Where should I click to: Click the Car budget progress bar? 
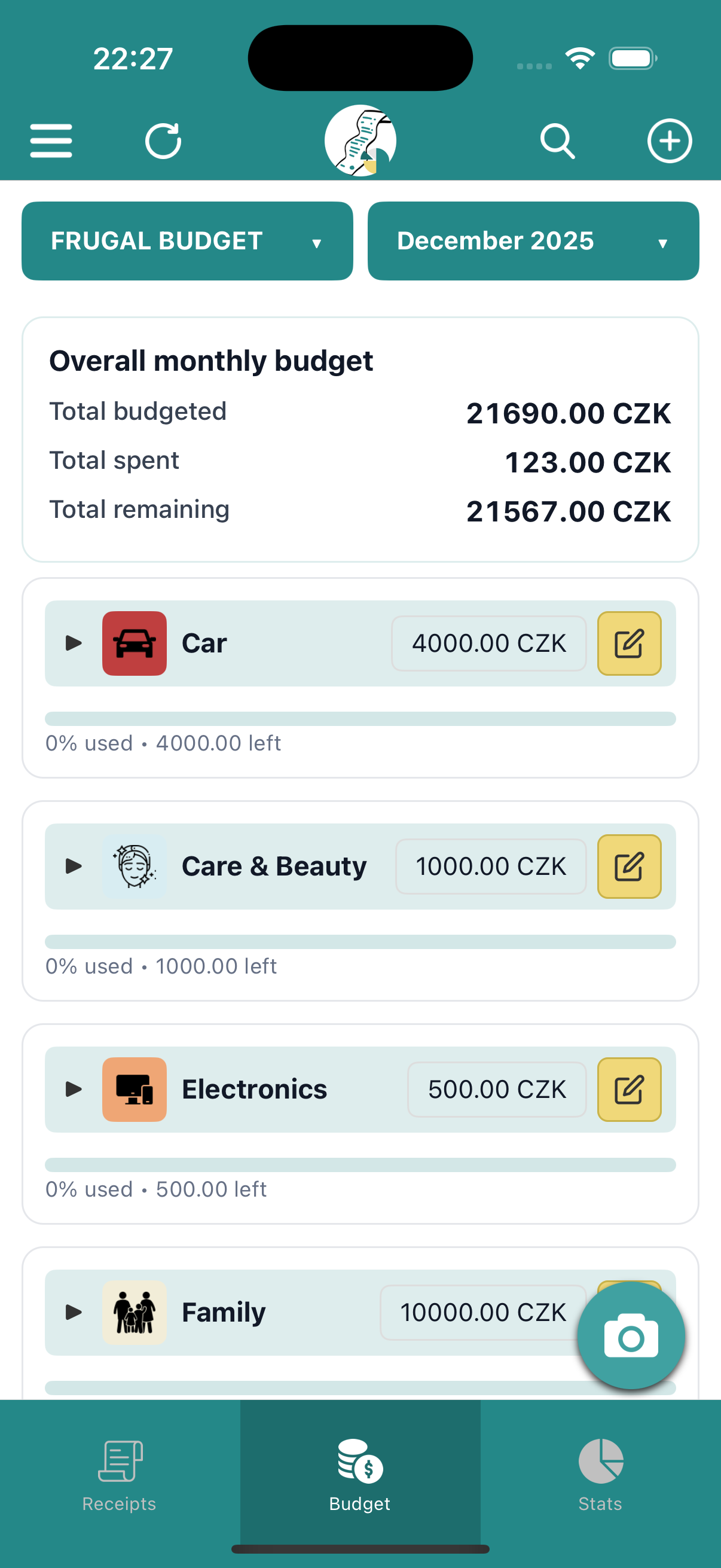click(x=360, y=719)
